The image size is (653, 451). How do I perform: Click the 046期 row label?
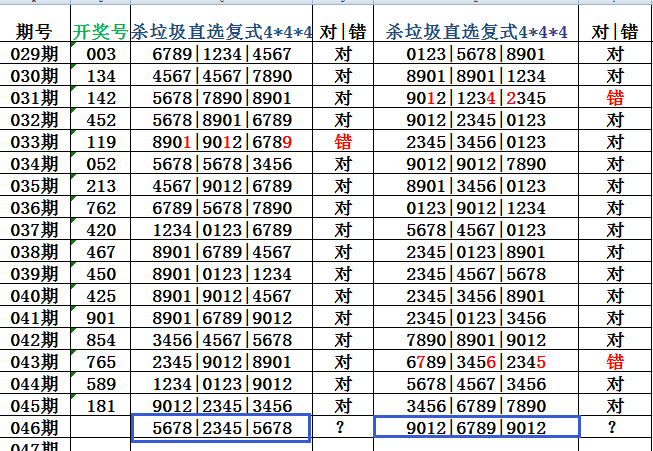click(x=35, y=428)
